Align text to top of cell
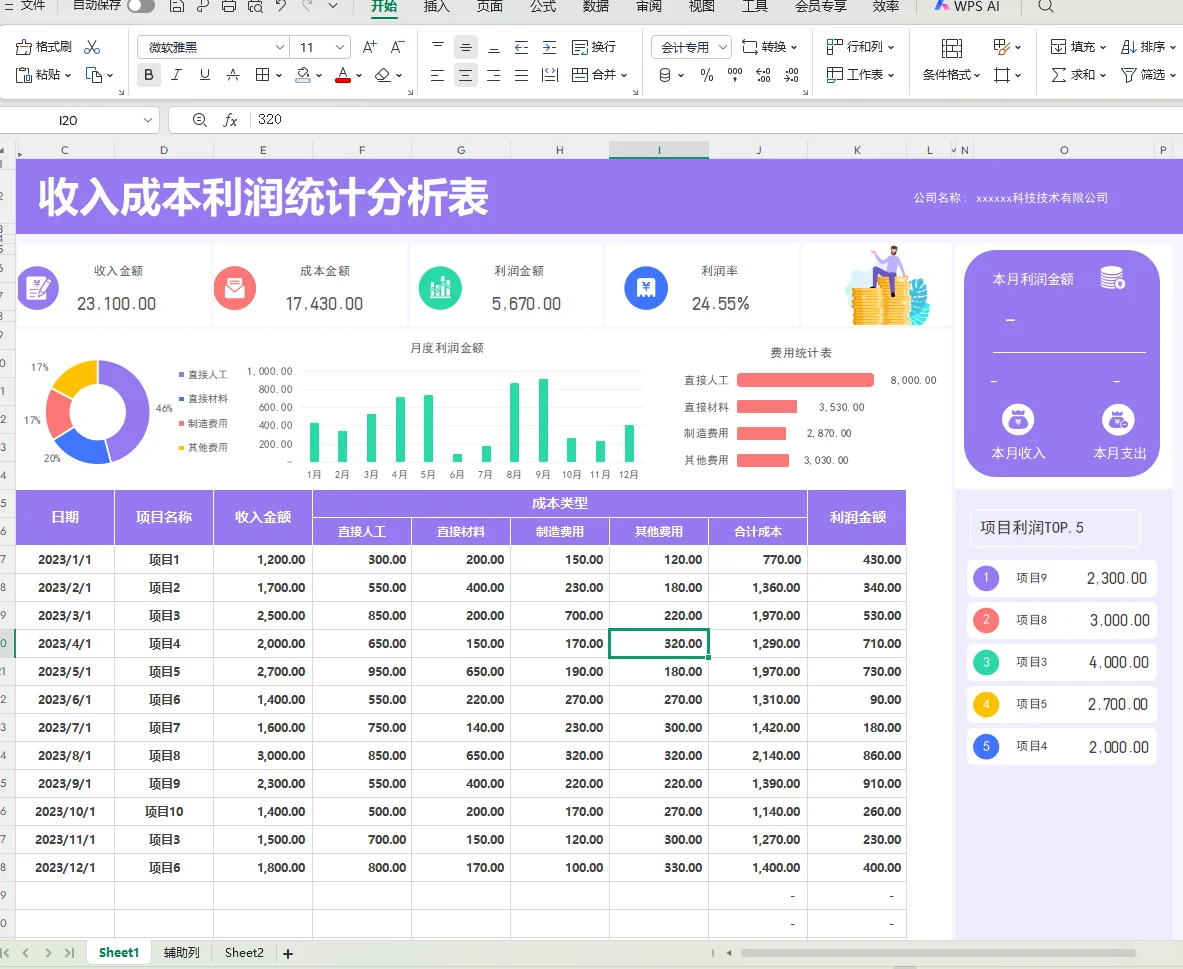 pyautogui.click(x=438, y=47)
